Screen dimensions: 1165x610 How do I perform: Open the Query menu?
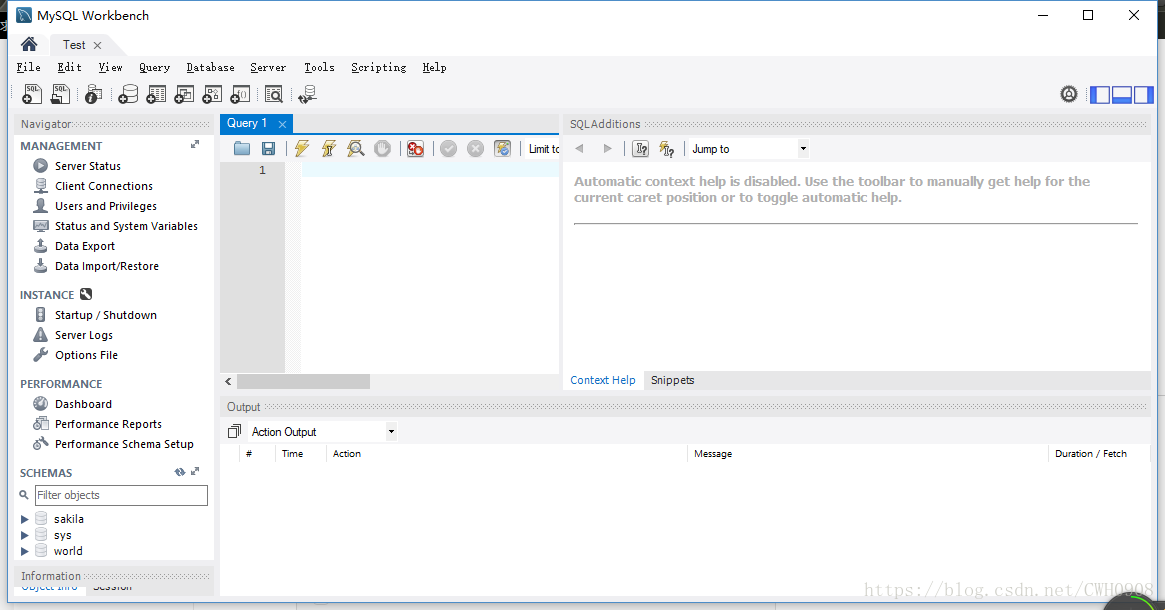point(154,67)
